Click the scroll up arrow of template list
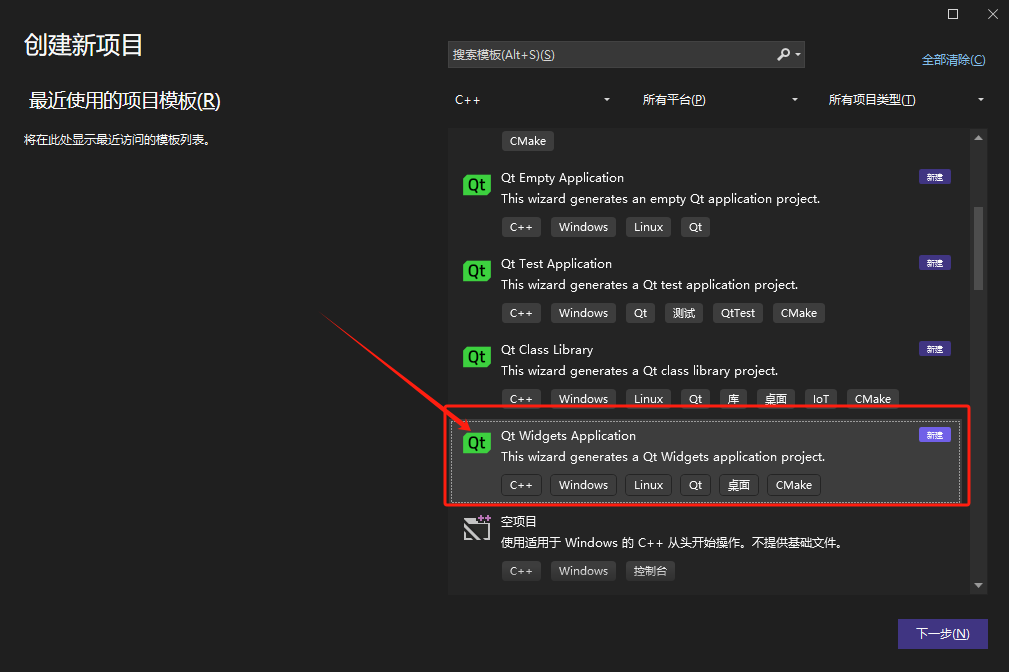This screenshot has height=672, width=1009. coord(978,138)
